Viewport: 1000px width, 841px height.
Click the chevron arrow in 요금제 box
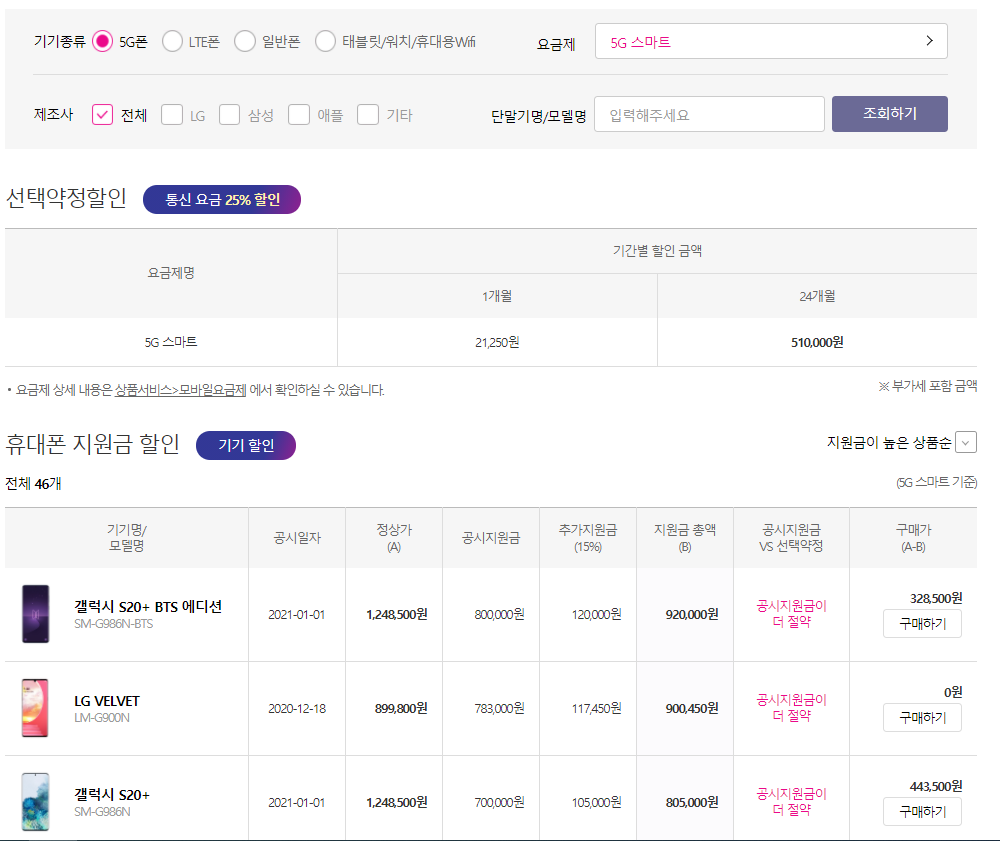[930, 41]
